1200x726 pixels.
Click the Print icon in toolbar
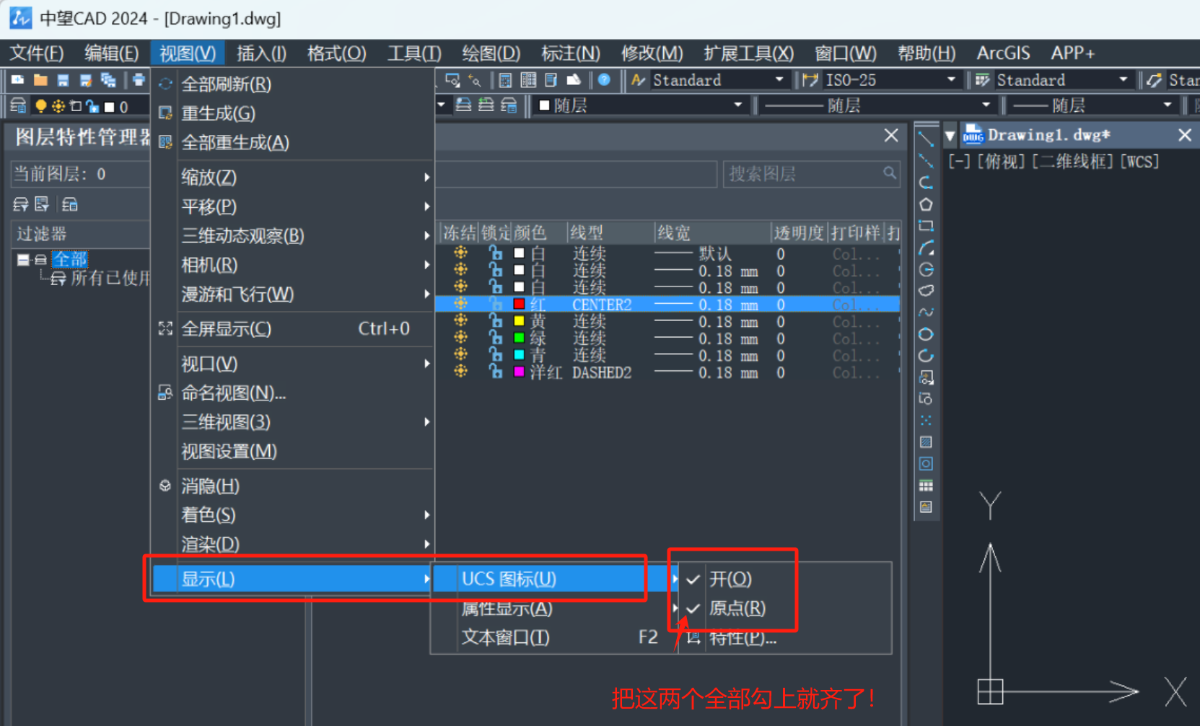[x=139, y=80]
